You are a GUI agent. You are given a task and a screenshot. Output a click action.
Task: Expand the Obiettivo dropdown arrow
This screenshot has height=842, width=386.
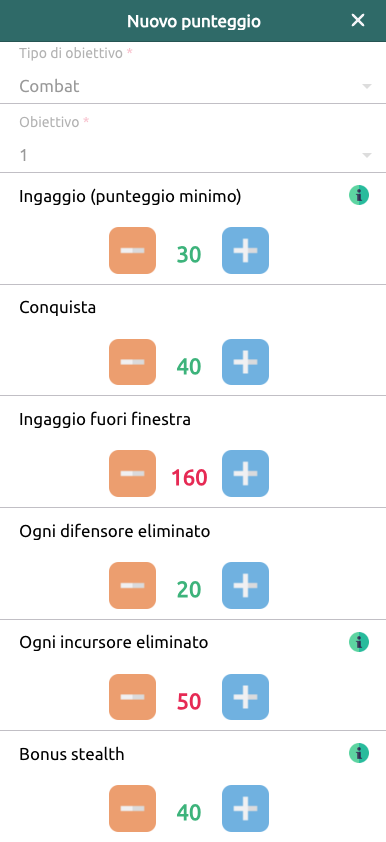click(367, 156)
